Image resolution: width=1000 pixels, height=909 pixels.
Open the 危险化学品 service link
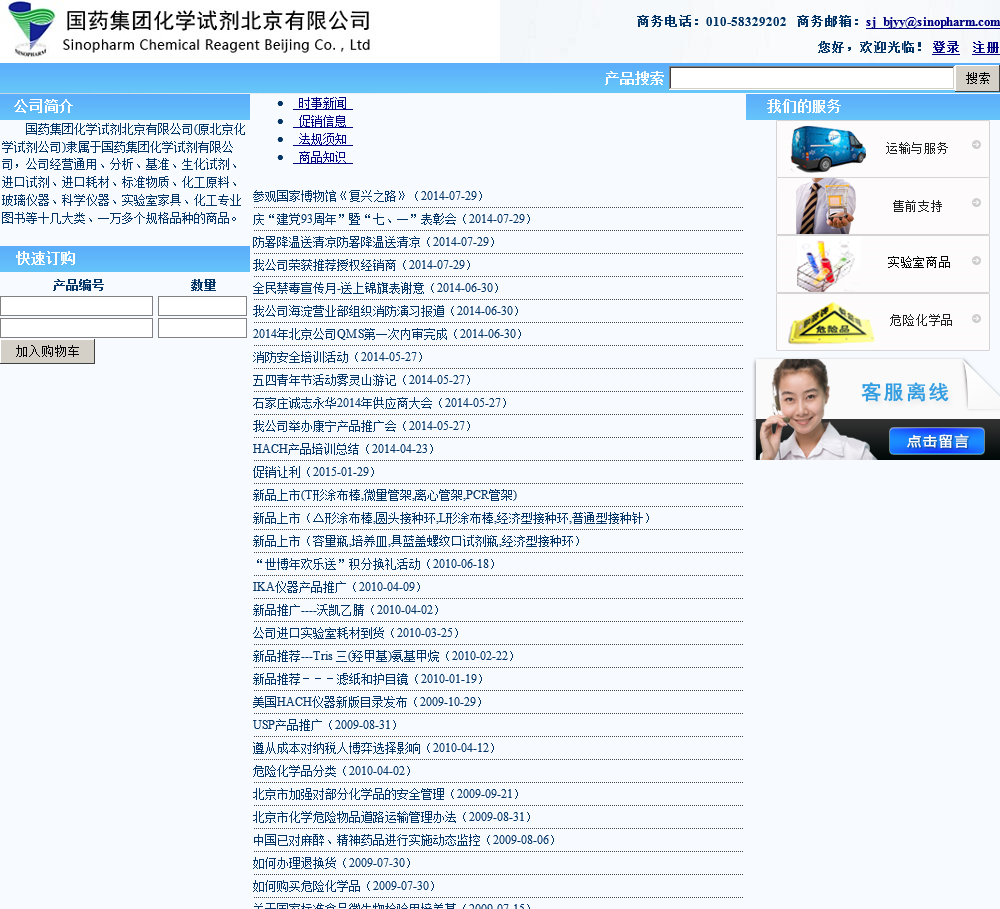[920, 320]
